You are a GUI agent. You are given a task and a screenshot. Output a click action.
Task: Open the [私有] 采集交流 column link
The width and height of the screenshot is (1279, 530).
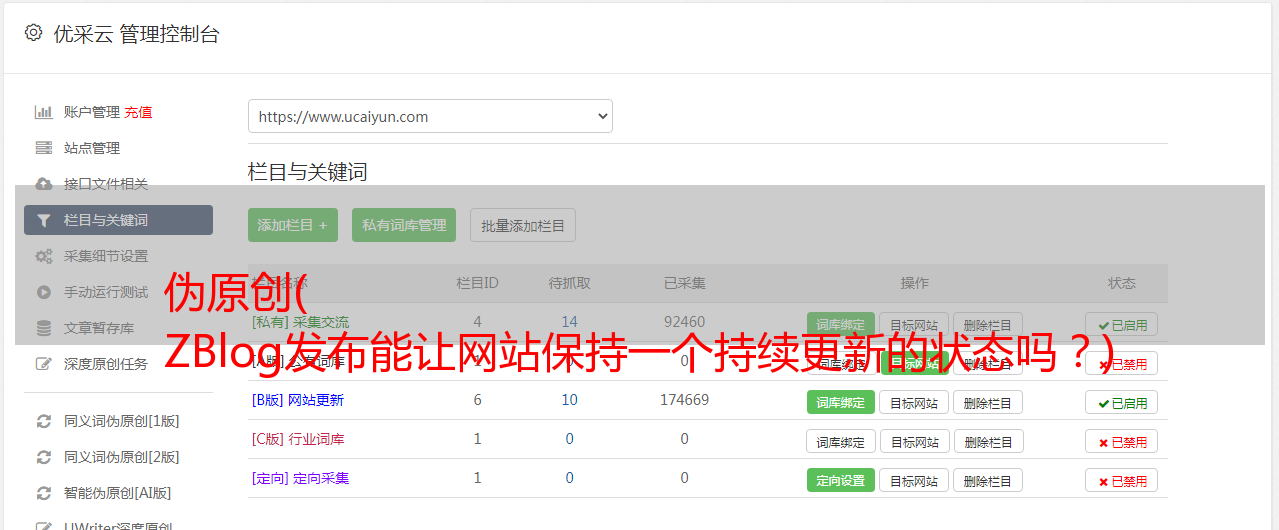tap(300, 322)
